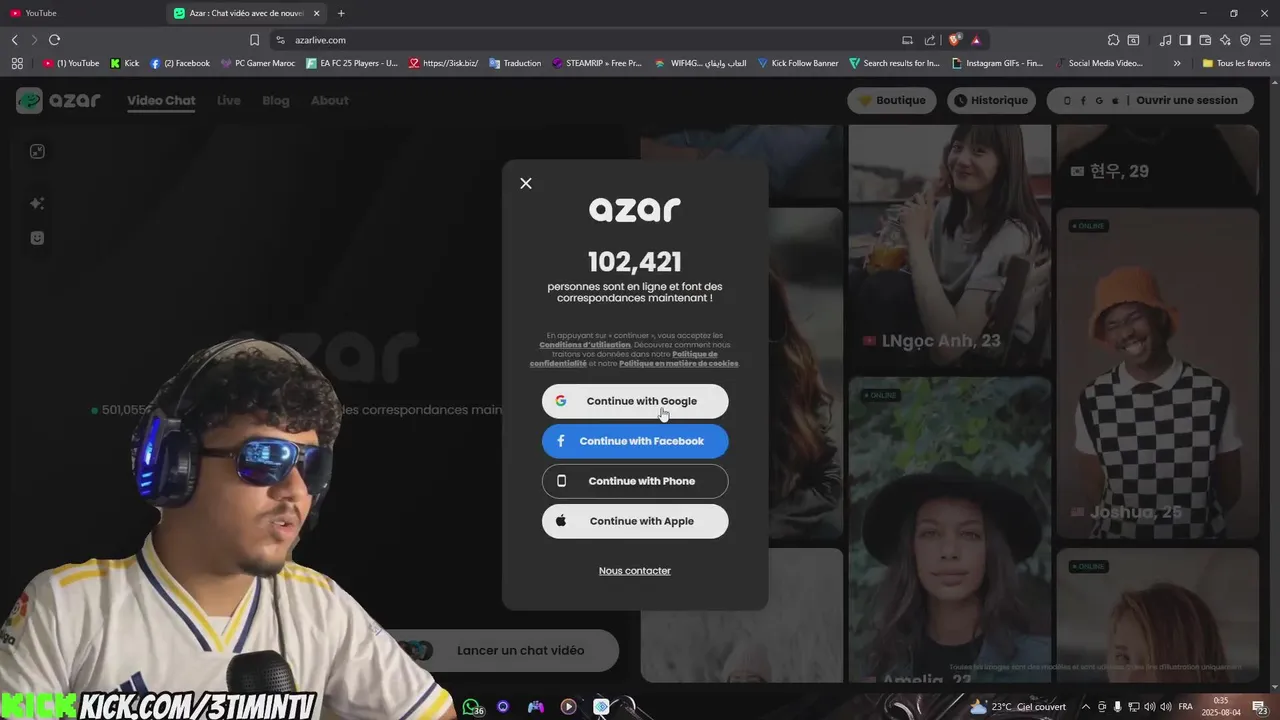Screen dimensions: 1280x720
Task: Open the apps grid in bookmarks bar
Action: [17, 63]
